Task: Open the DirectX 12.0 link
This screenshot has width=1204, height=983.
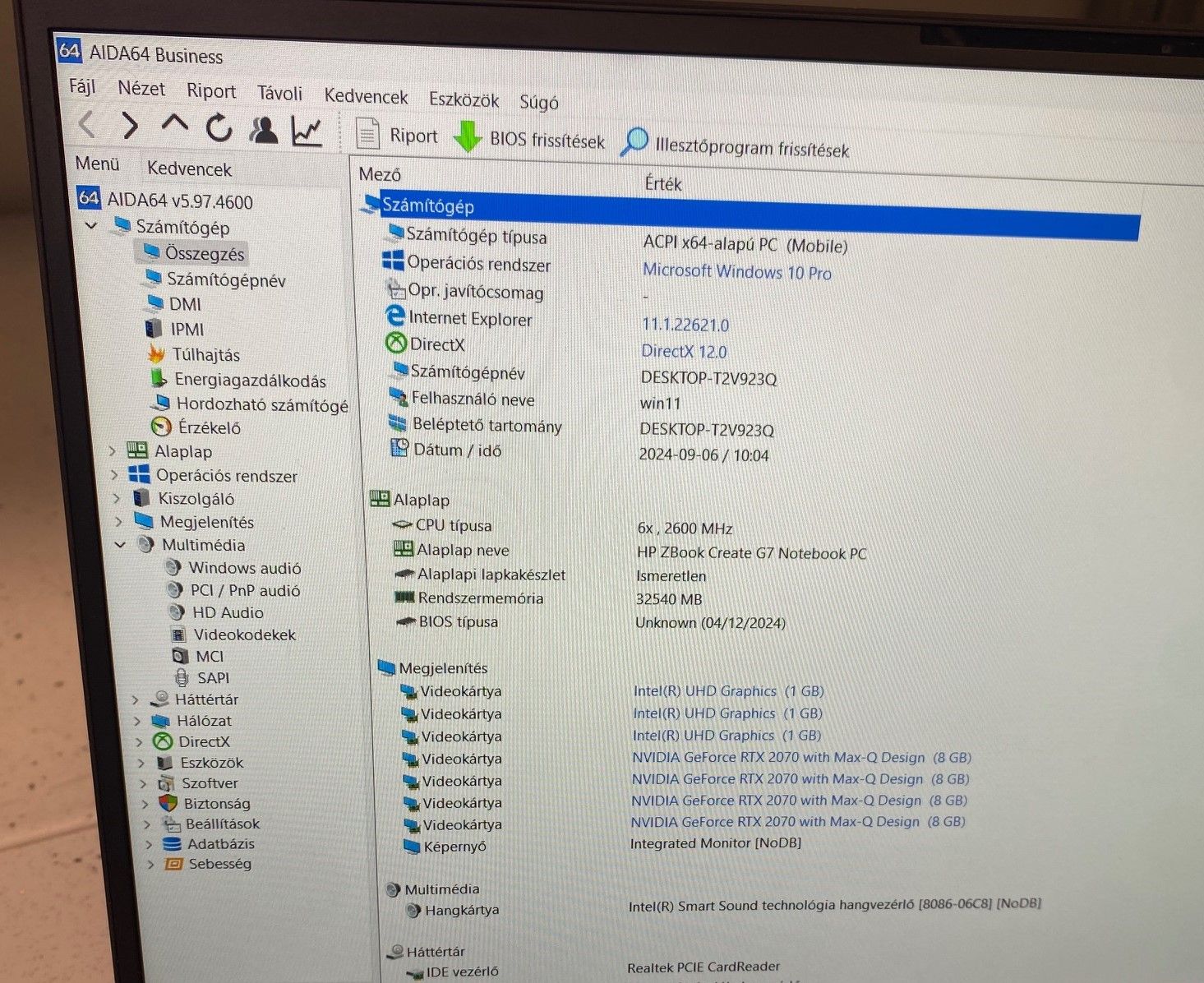Action: tap(684, 351)
